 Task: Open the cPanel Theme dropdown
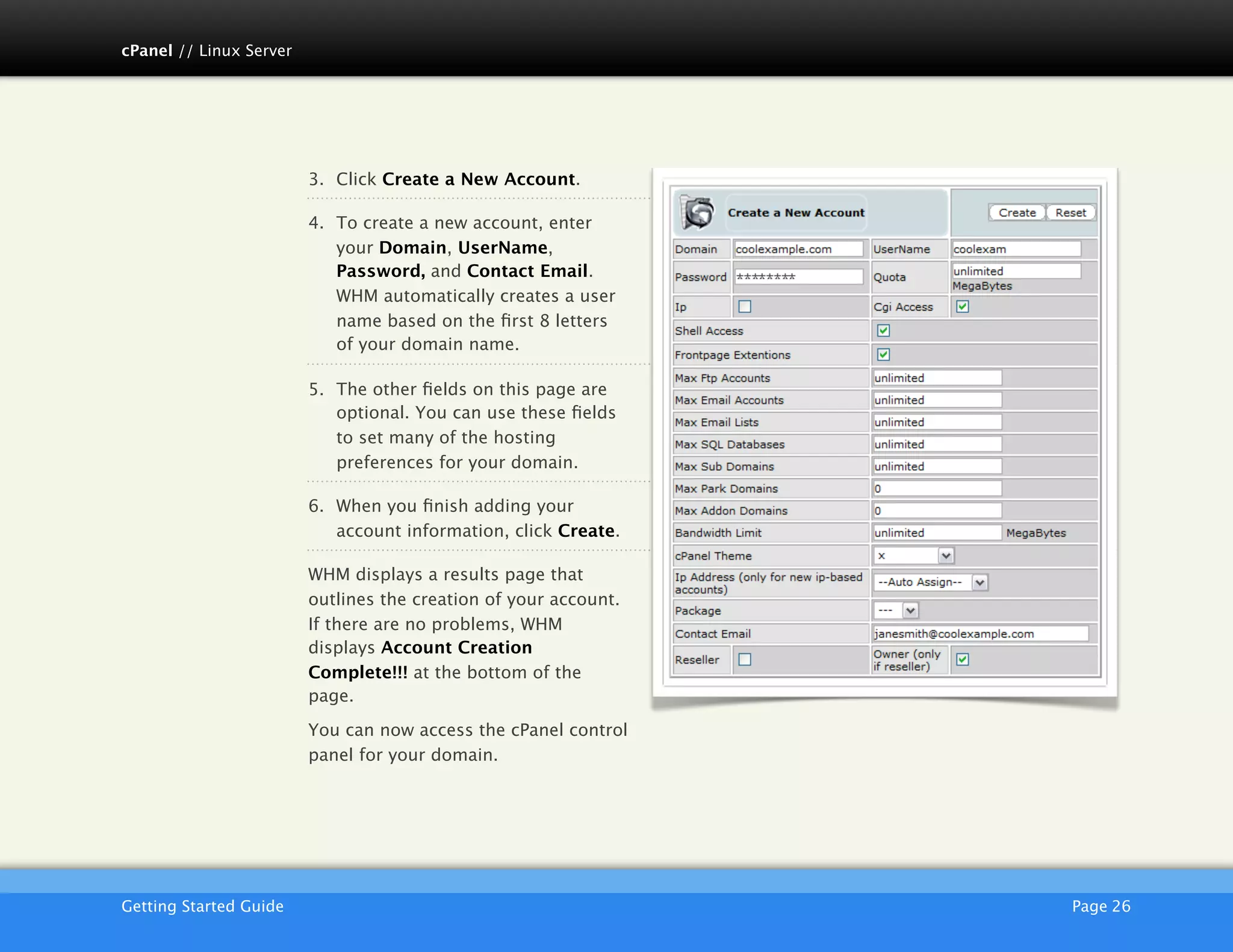click(x=913, y=556)
